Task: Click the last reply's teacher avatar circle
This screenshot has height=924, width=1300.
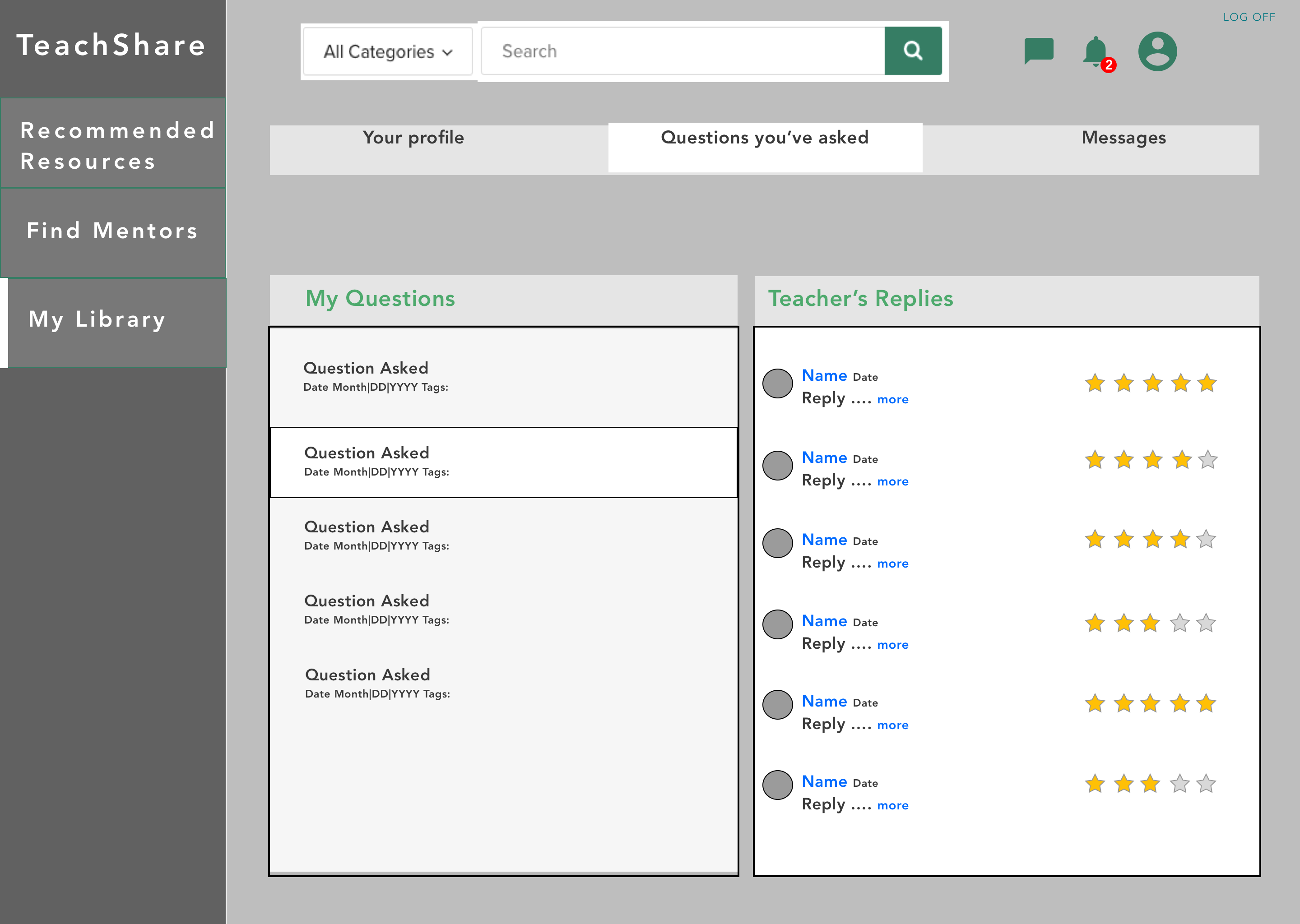Action: coord(777,785)
